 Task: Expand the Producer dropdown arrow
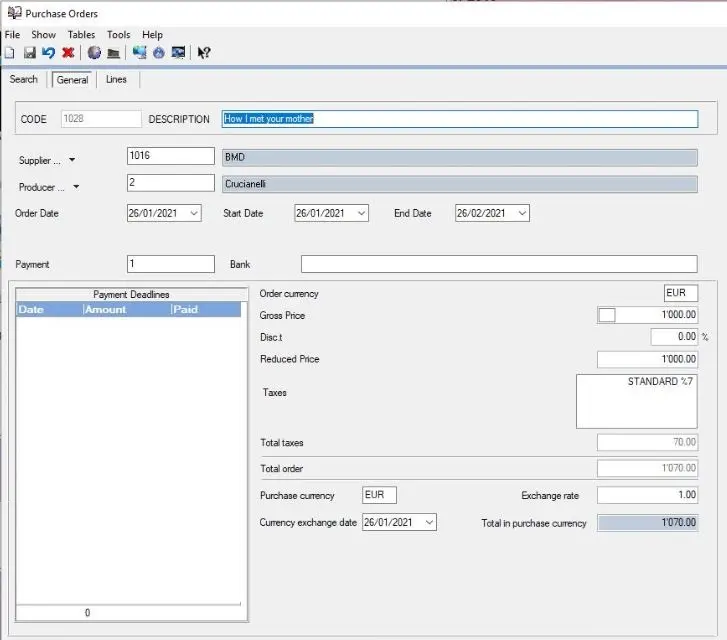pyautogui.click(x=75, y=187)
